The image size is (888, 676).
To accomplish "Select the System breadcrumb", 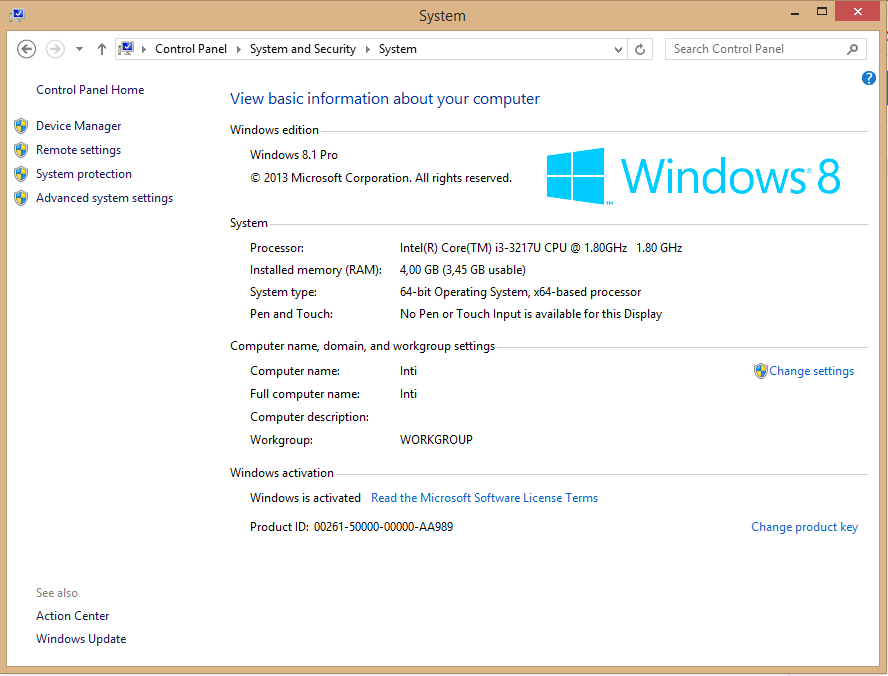I will [398, 49].
